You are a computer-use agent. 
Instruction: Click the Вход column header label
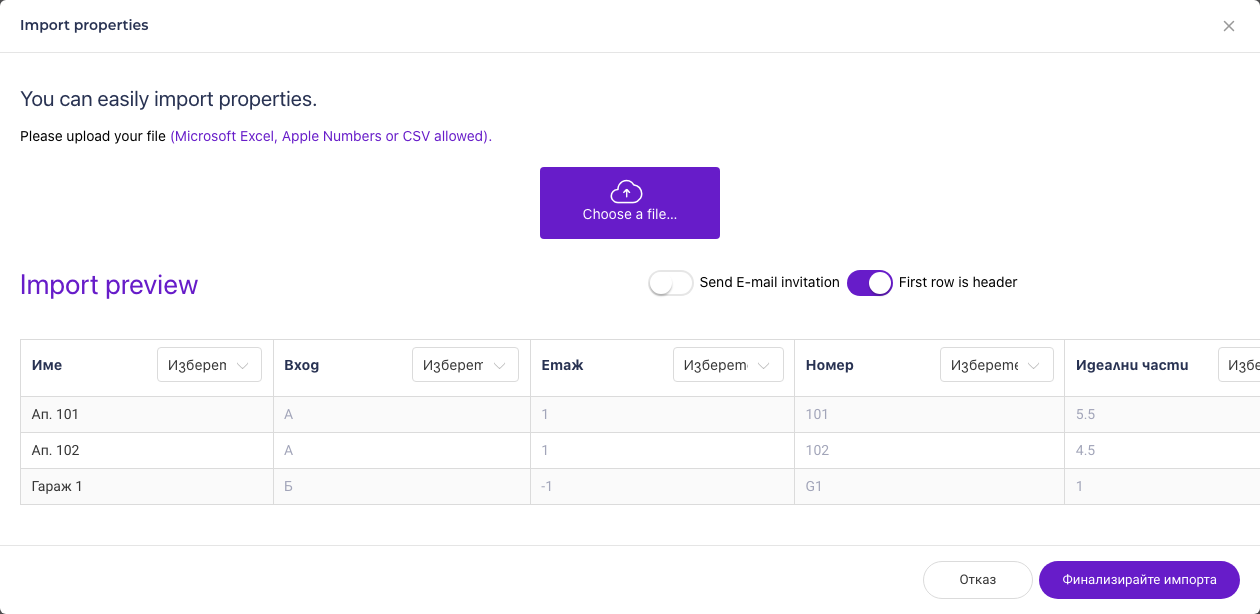coord(302,366)
